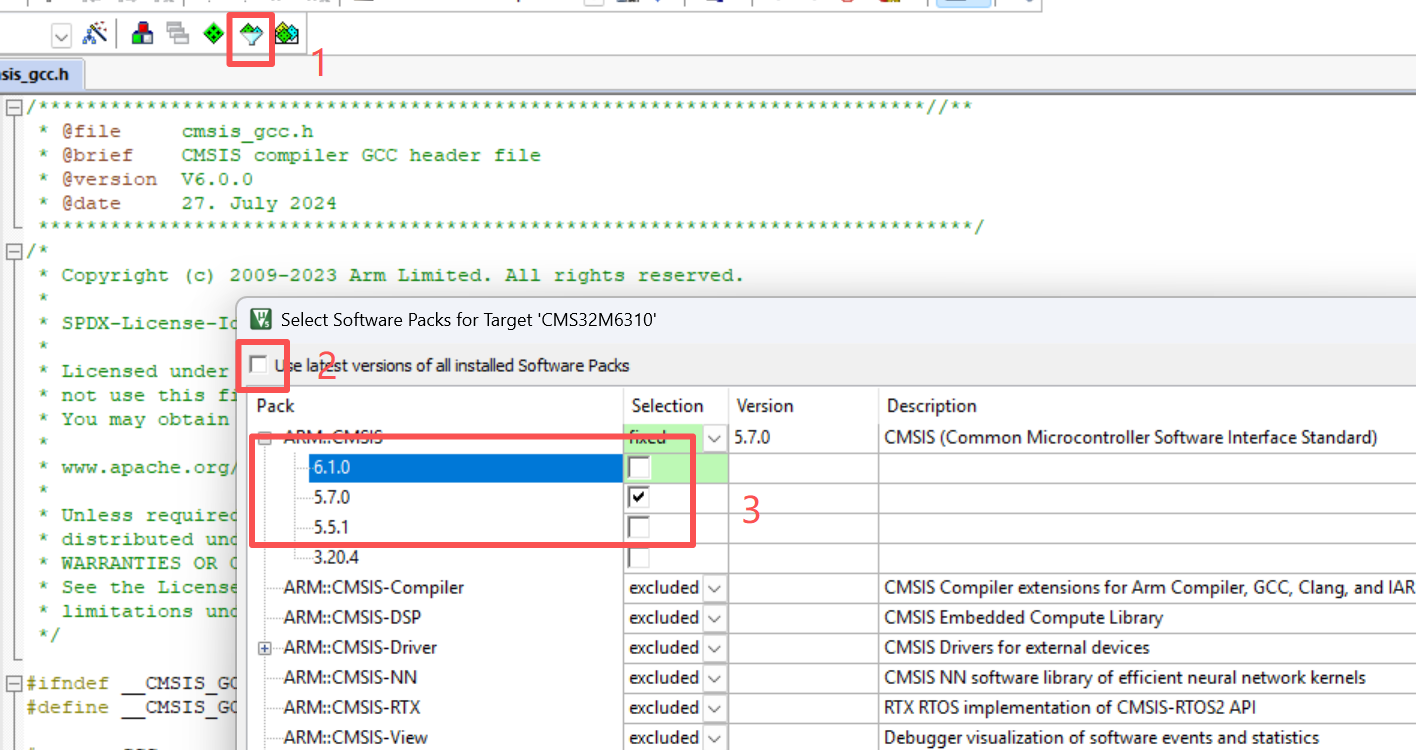Click the boxed dropdown icon in build toolbar
Image resolution: width=1416 pixels, height=750 pixels.
tap(61, 35)
